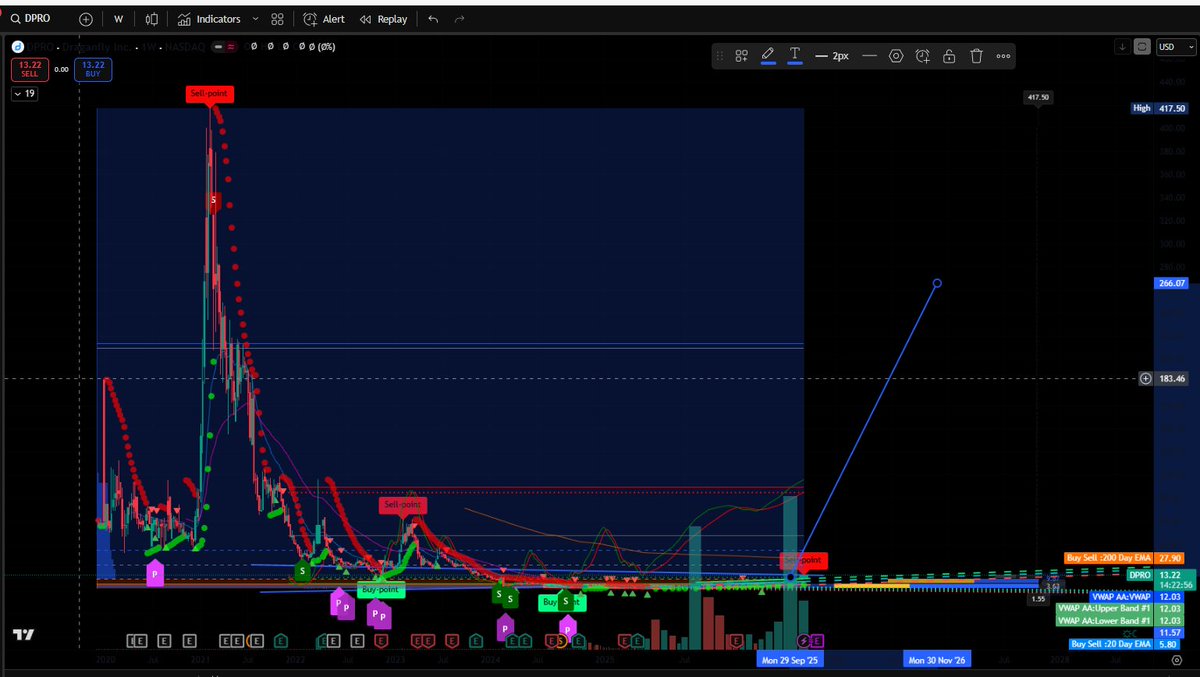
Task: Change the line color pencil tool
Action: click(768, 56)
